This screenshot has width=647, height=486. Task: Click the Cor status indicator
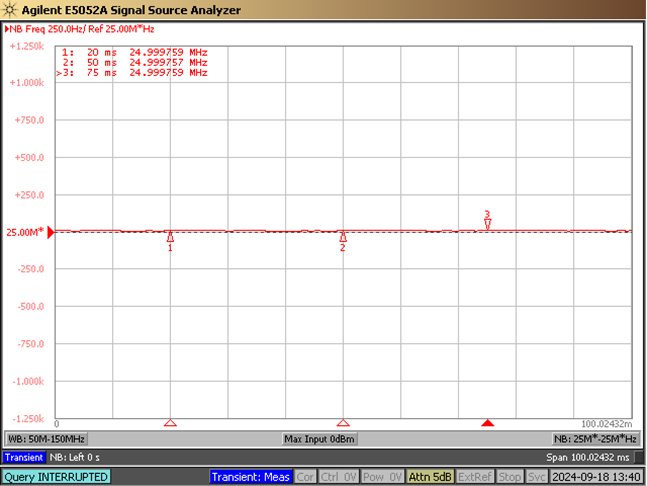(305, 477)
